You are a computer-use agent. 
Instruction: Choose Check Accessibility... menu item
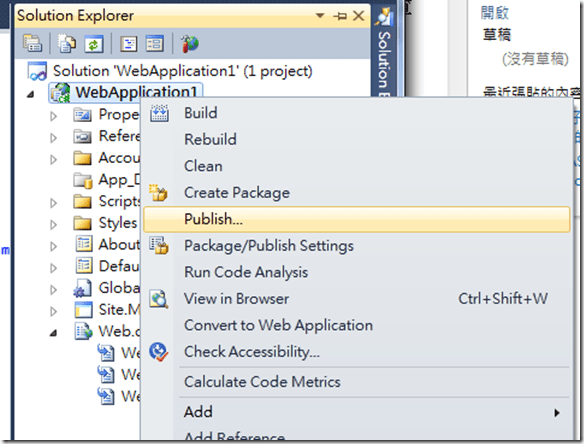point(356,352)
